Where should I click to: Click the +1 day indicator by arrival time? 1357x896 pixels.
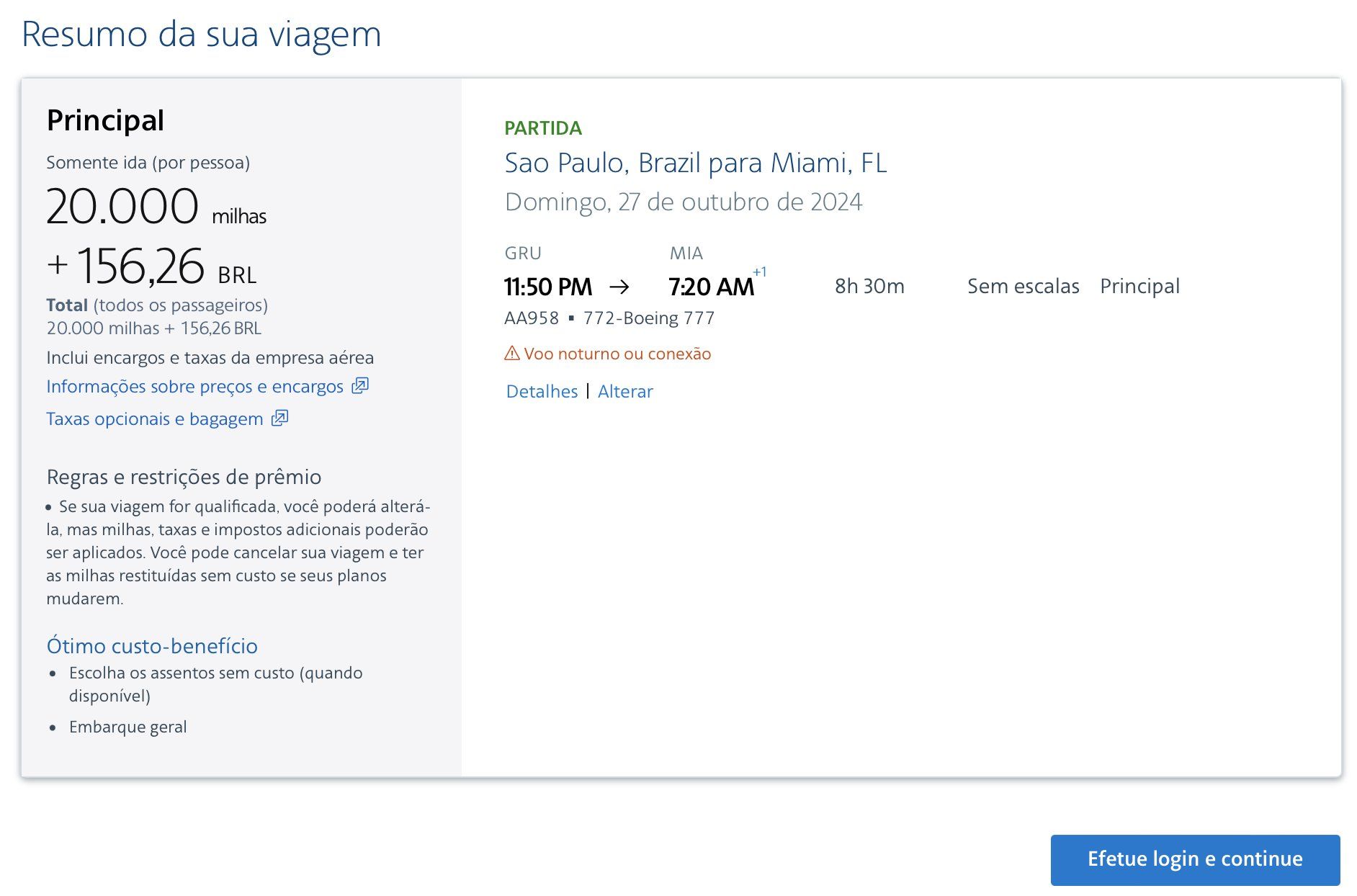coord(760,272)
